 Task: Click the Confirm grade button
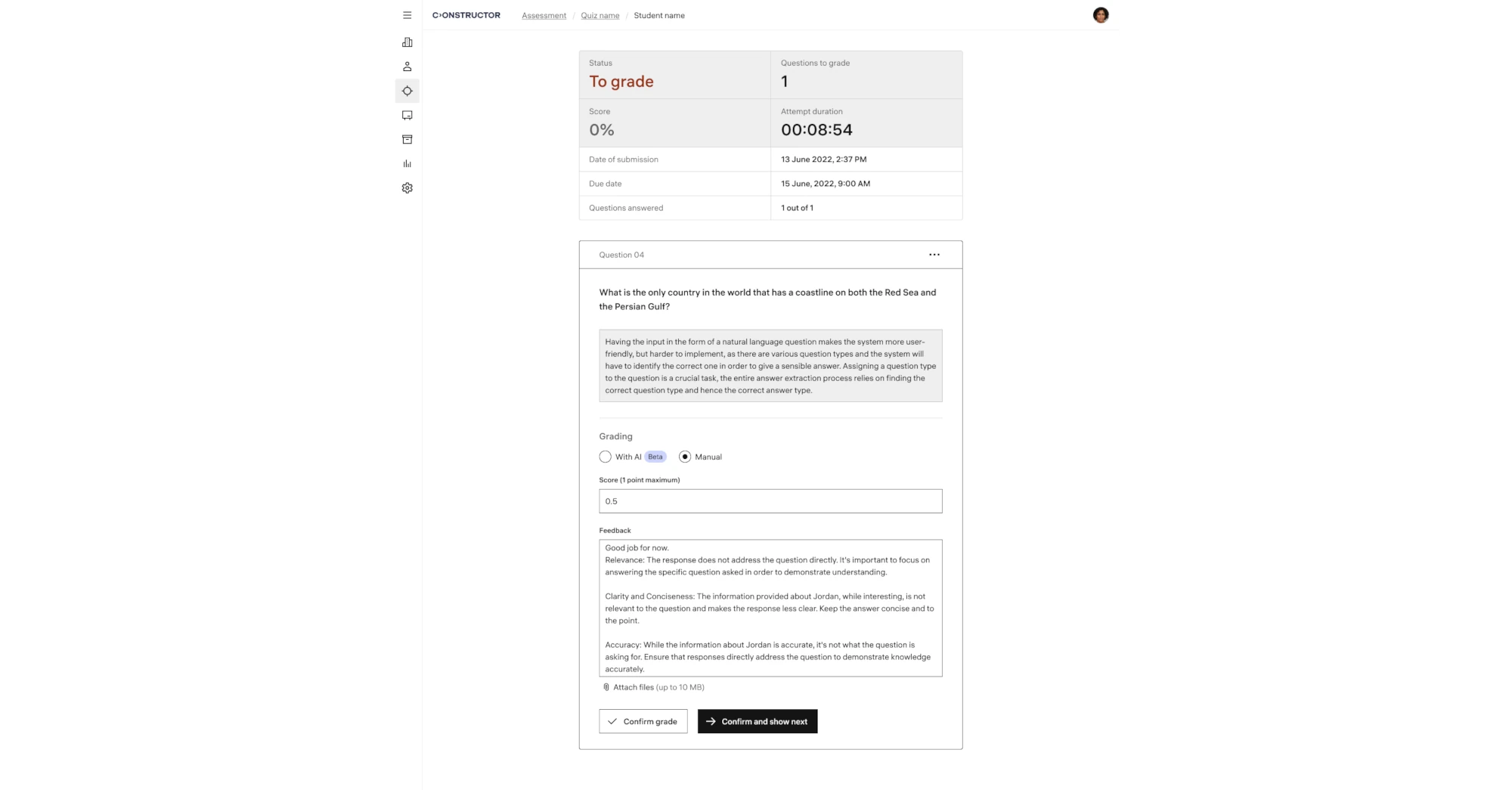643,721
